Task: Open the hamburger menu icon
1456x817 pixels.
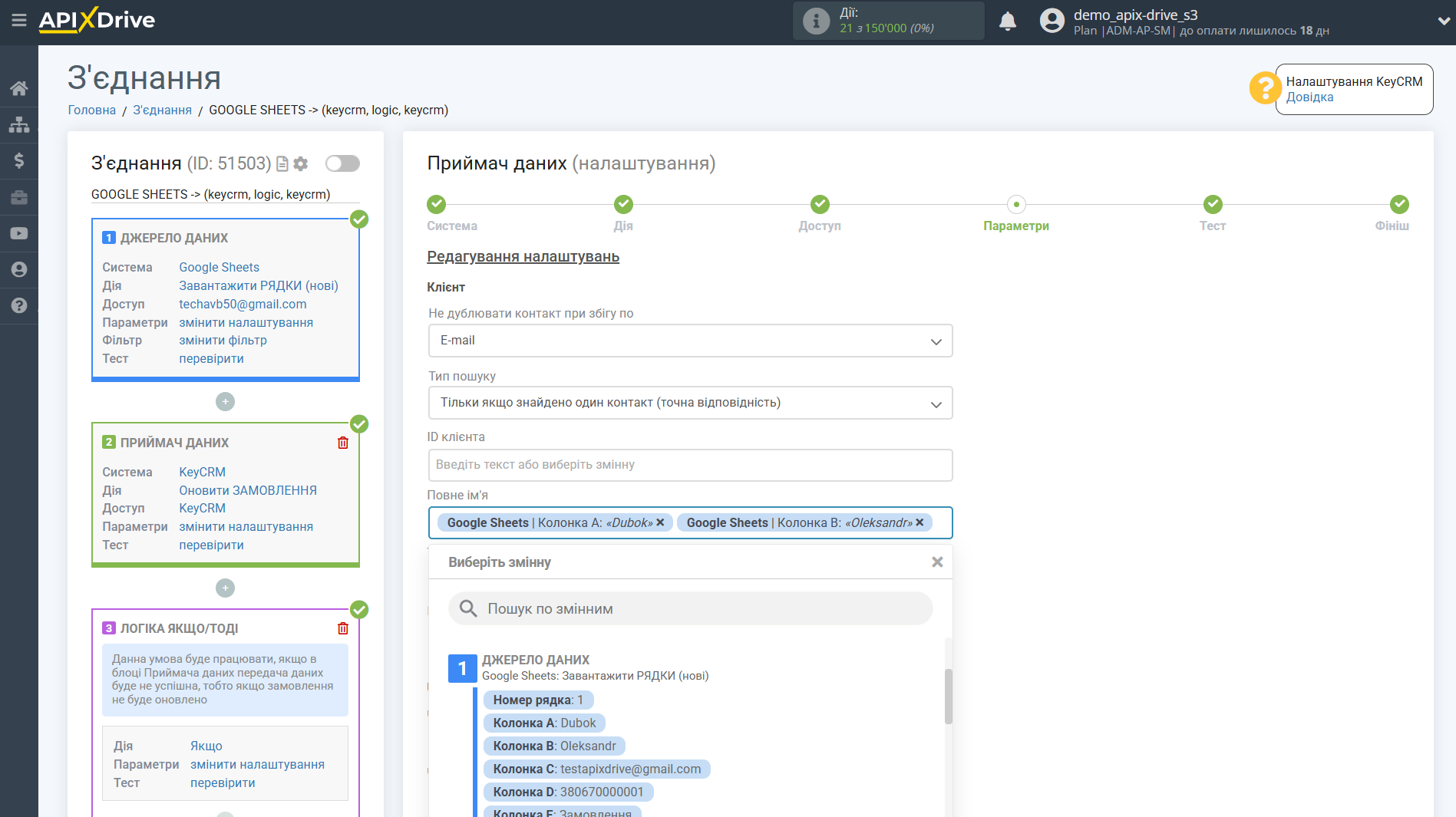Action: [x=19, y=21]
